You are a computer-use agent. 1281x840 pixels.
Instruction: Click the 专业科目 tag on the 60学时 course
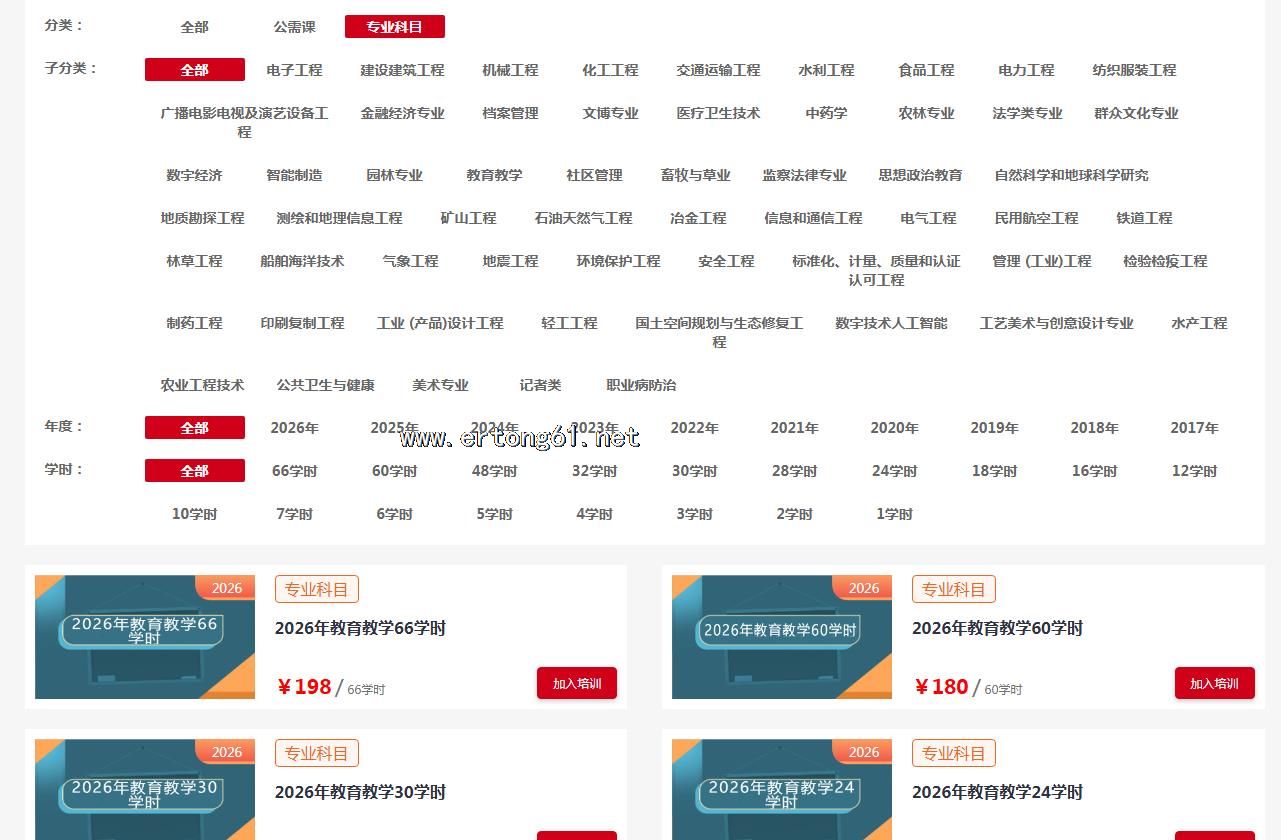(953, 589)
